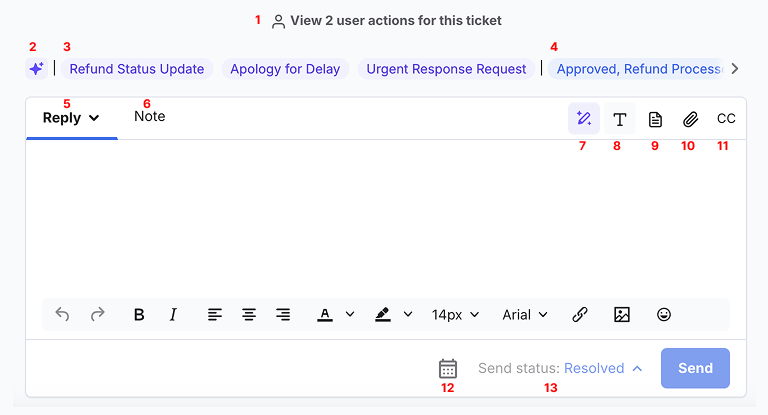Attach a file with the paperclip icon
The image size is (768, 415).
pyautogui.click(x=691, y=119)
